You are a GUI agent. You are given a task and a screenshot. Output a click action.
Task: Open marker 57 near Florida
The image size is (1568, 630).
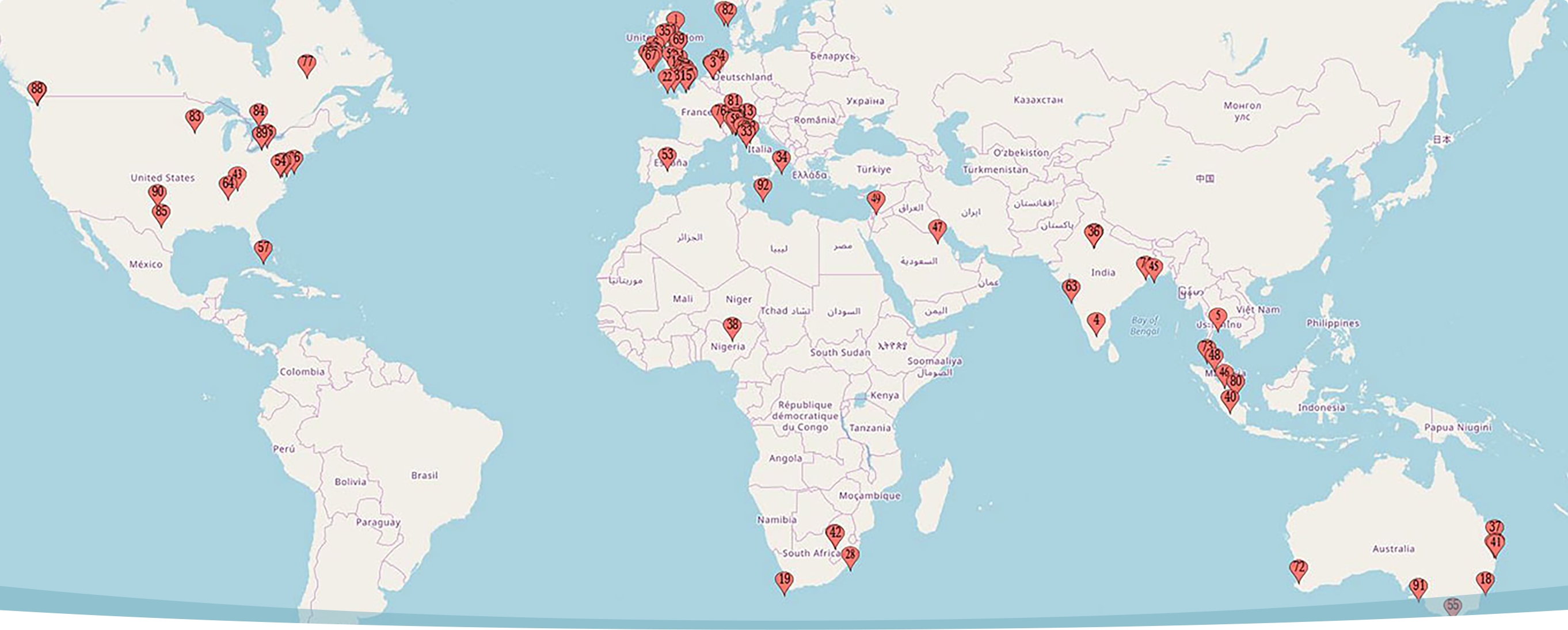(x=262, y=249)
